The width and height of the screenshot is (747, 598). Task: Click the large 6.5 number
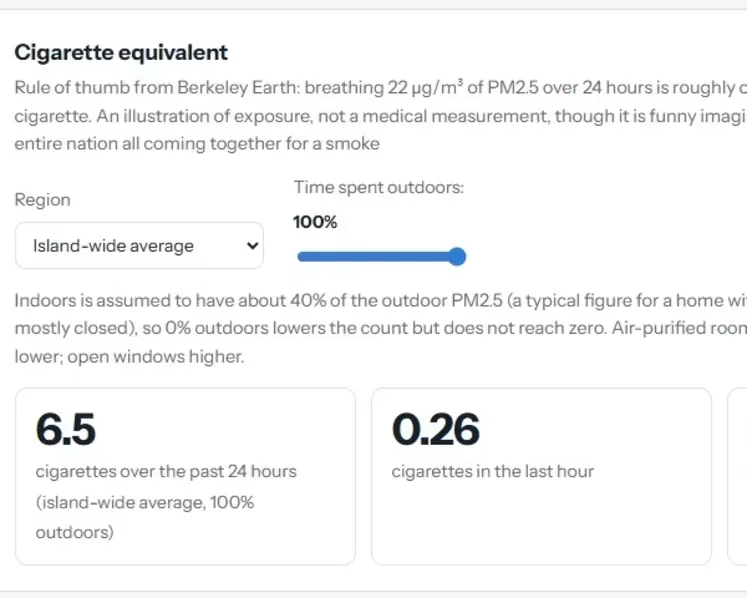66,429
